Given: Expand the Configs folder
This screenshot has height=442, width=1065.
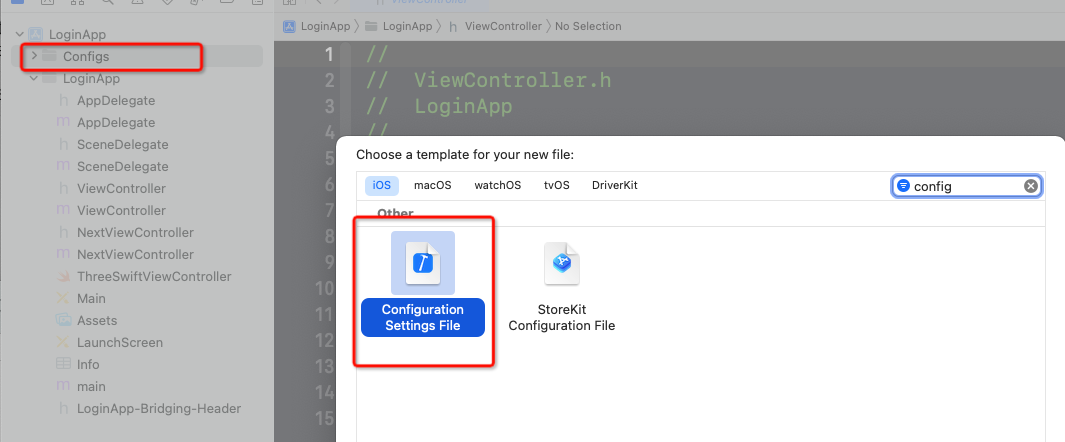Looking at the screenshot, I should pos(34,56).
